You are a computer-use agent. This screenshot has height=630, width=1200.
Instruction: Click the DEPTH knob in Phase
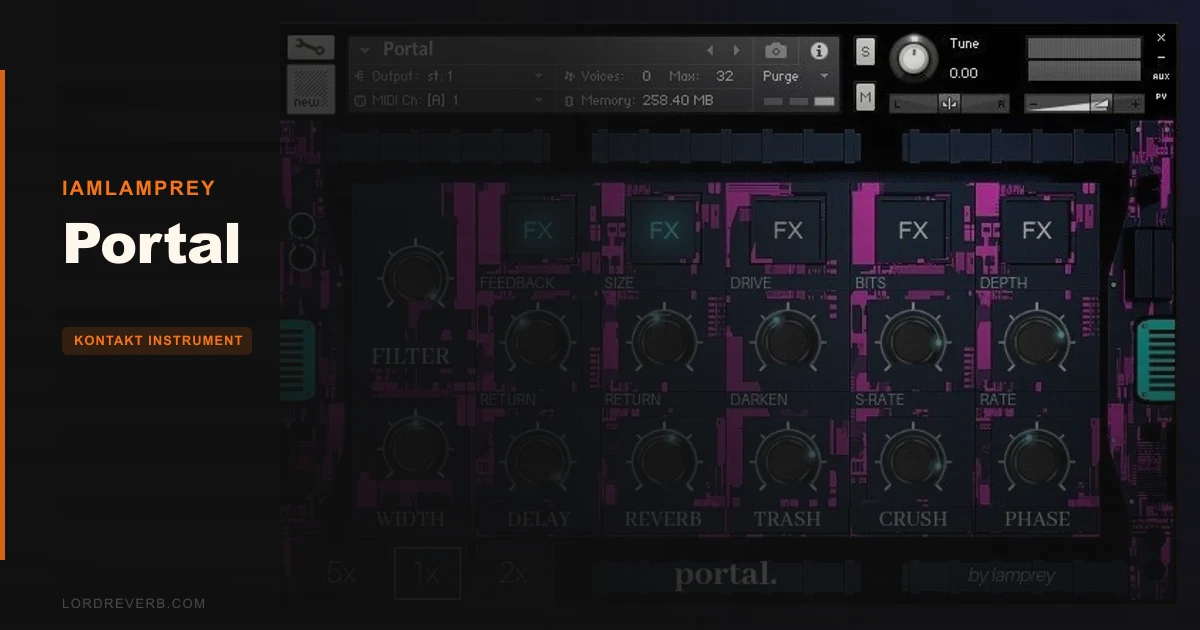[x=1037, y=340]
